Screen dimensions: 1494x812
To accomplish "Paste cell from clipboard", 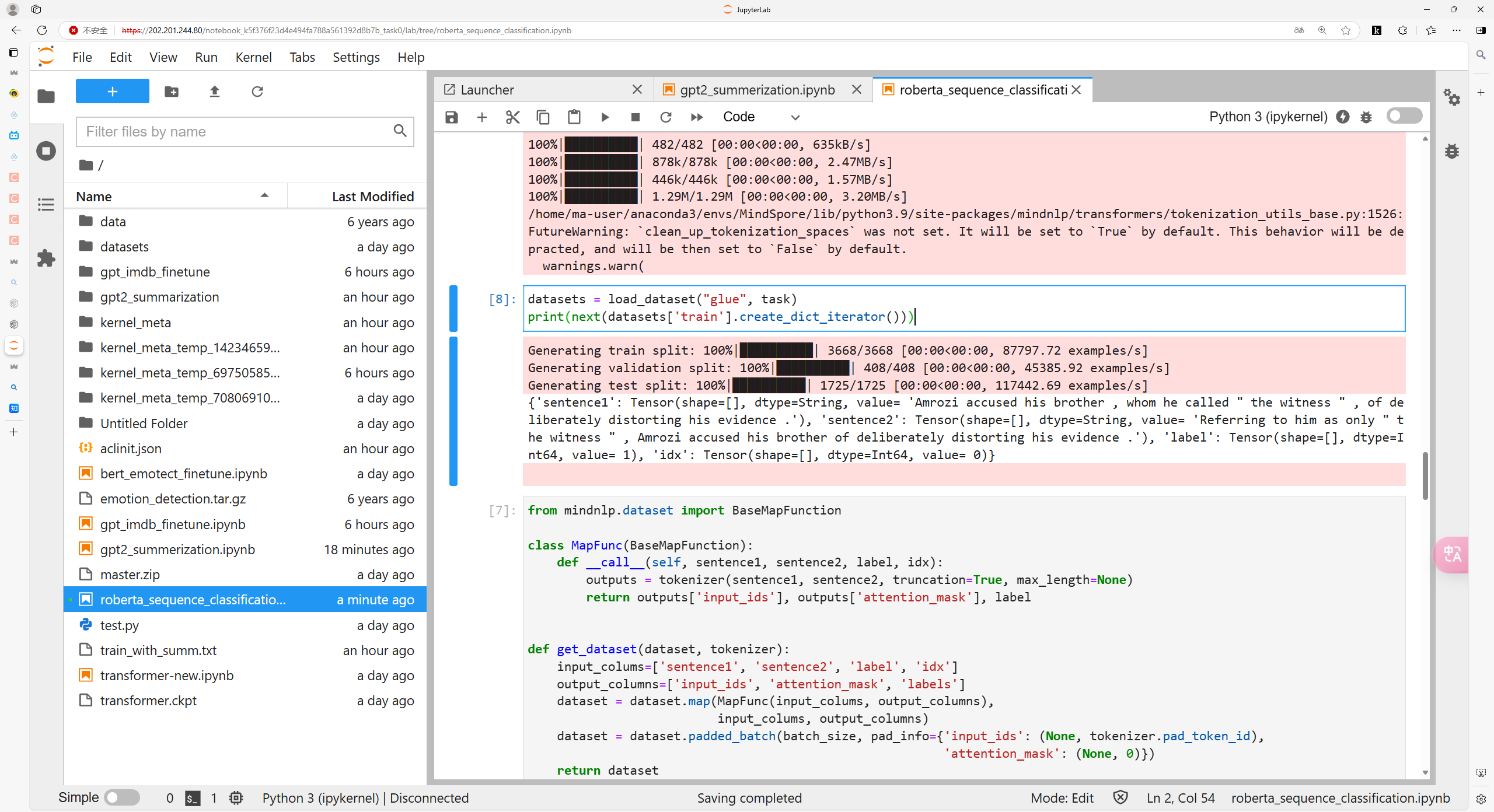I will 574,117.
